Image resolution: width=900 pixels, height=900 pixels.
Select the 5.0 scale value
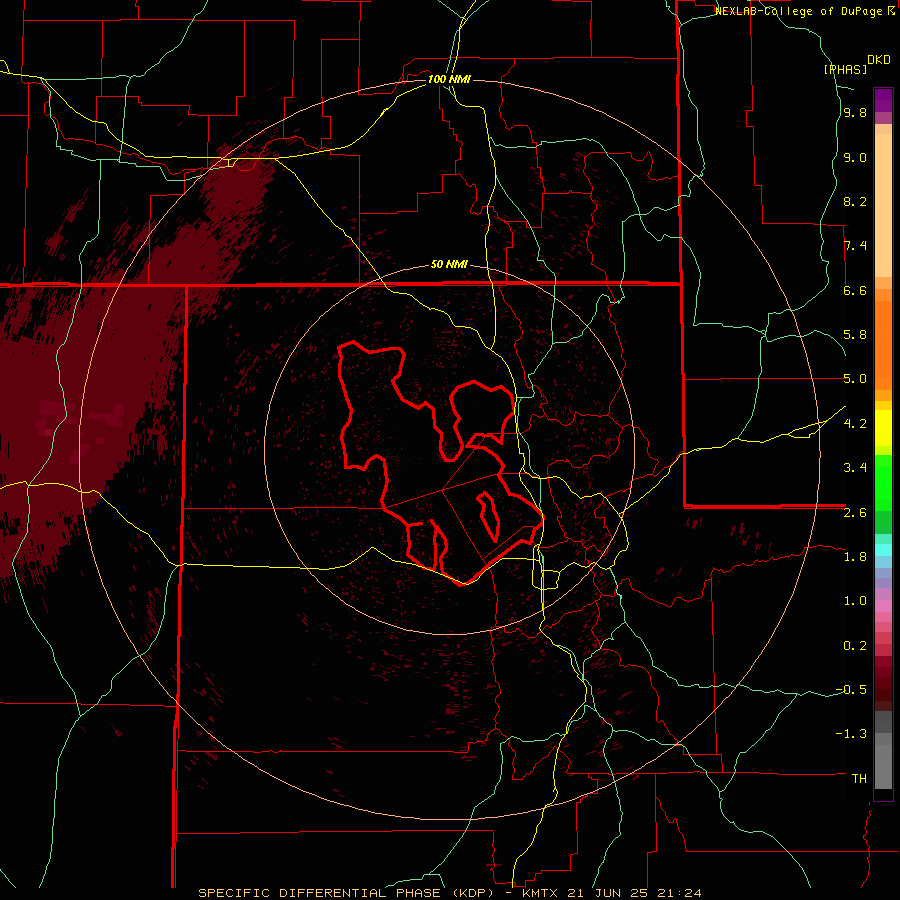point(855,379)
